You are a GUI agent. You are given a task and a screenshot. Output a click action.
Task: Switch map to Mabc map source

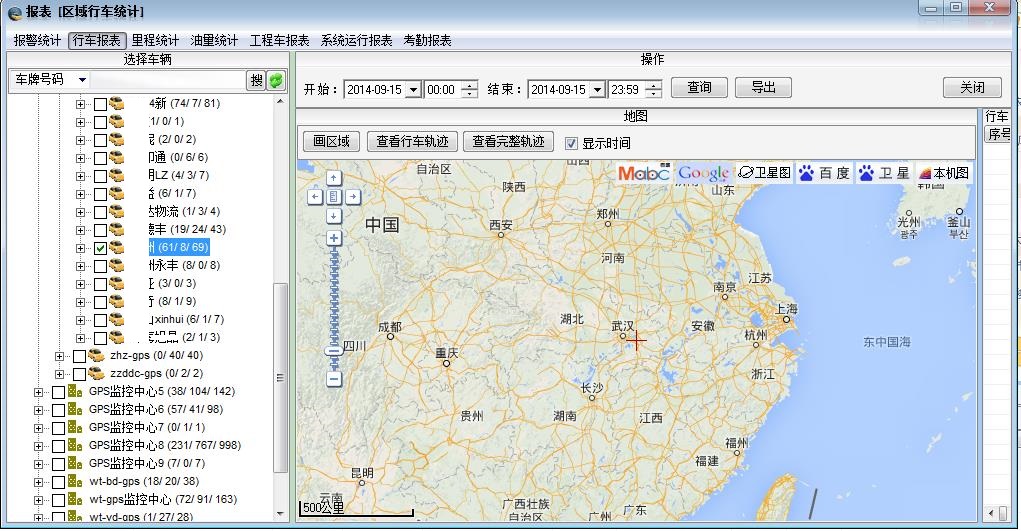643,173
